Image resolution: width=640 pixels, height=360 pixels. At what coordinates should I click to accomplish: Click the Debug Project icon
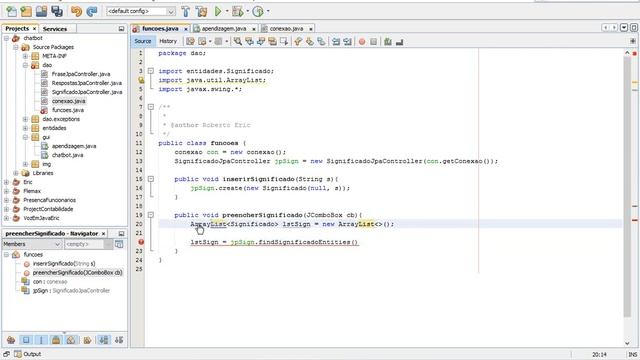238,11
